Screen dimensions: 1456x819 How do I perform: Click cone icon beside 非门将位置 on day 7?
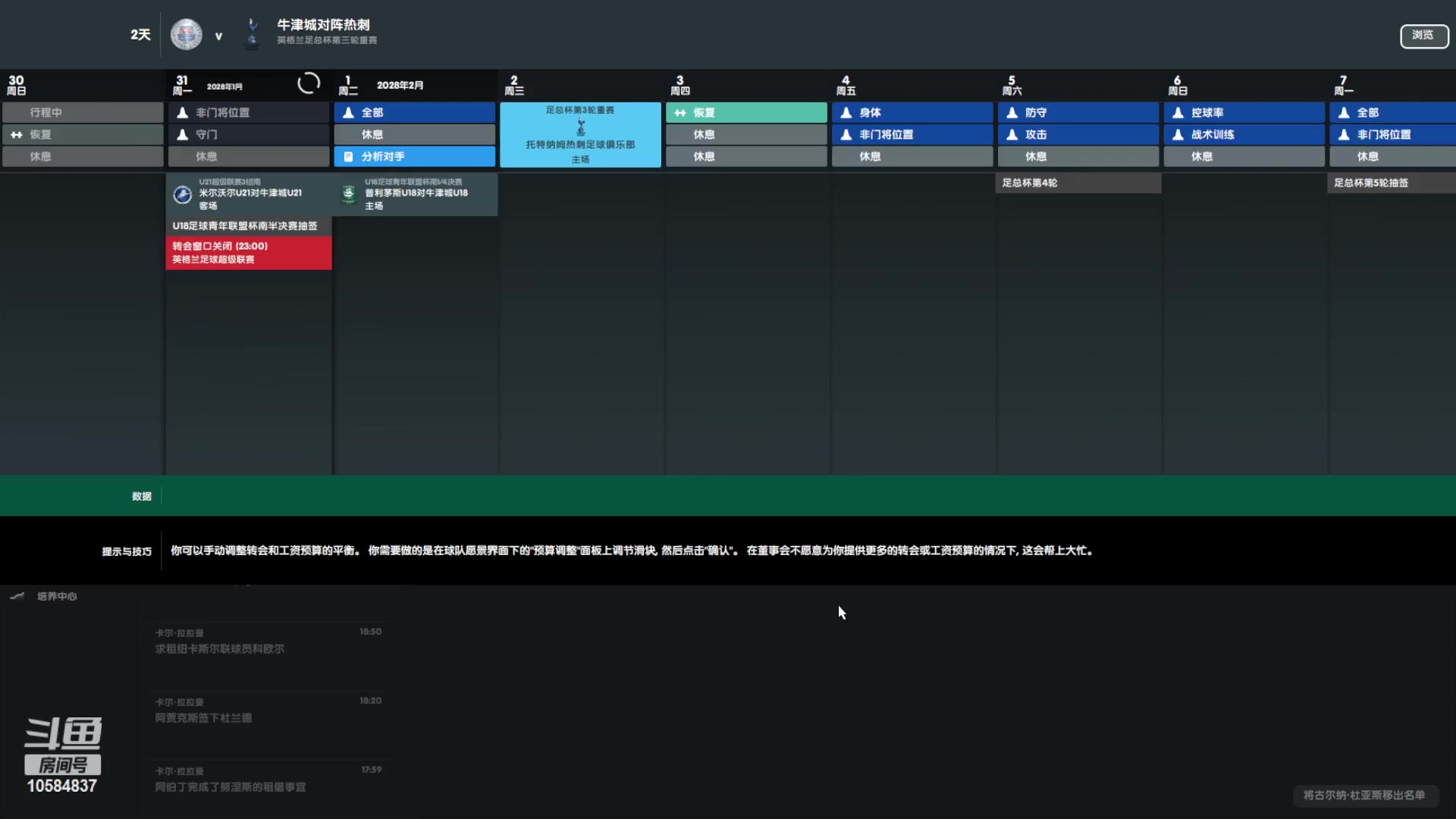pyautogui.click(x=1344, y=134)
